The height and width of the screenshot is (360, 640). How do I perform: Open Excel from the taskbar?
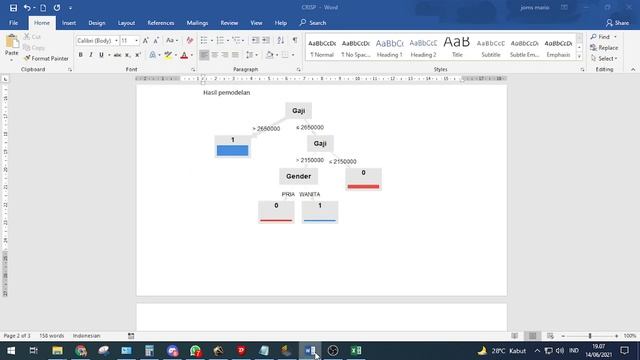[x=356, y=351]
